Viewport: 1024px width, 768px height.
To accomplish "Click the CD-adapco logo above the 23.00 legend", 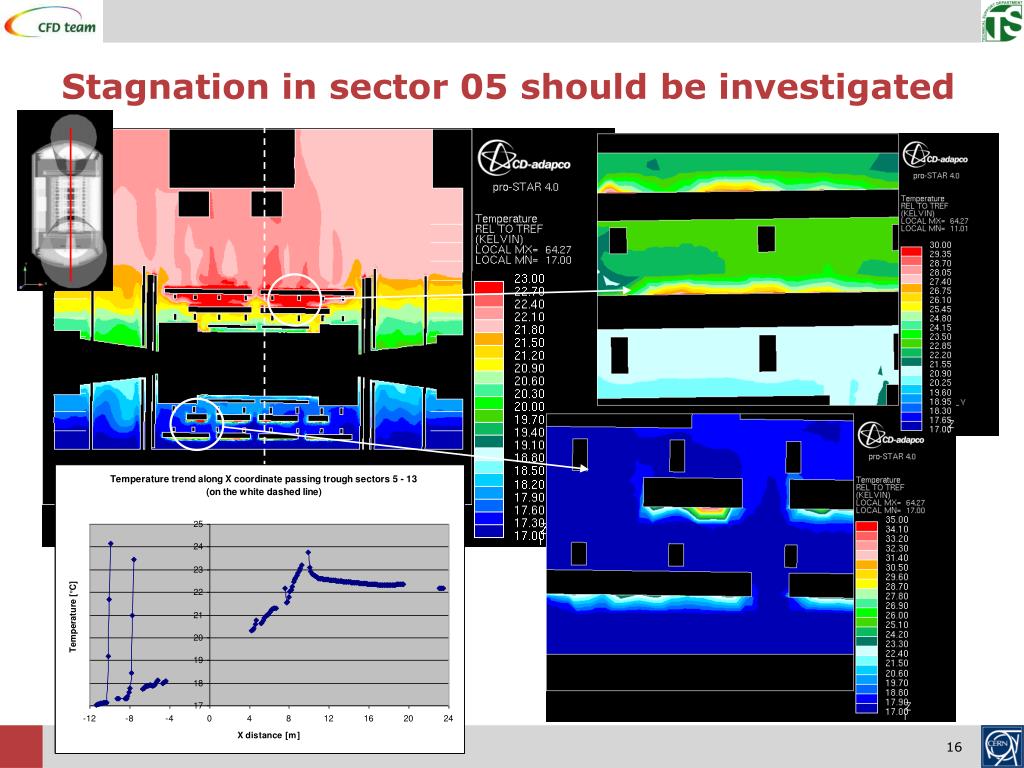I will point(524,157).
